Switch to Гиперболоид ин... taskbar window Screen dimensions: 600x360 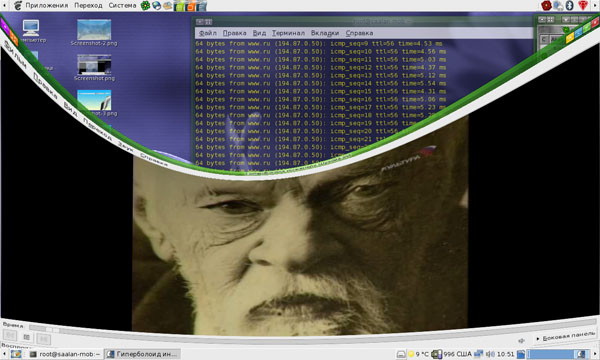[142, 354]
